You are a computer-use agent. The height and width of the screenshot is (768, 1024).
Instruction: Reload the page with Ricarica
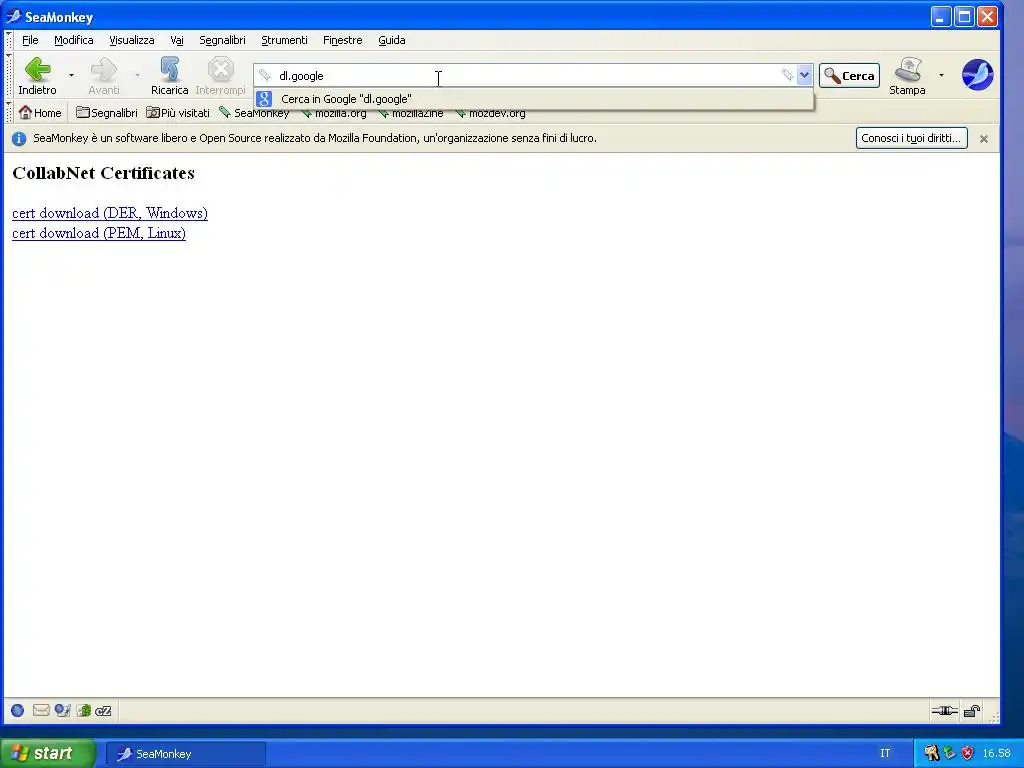coord(169,76)
